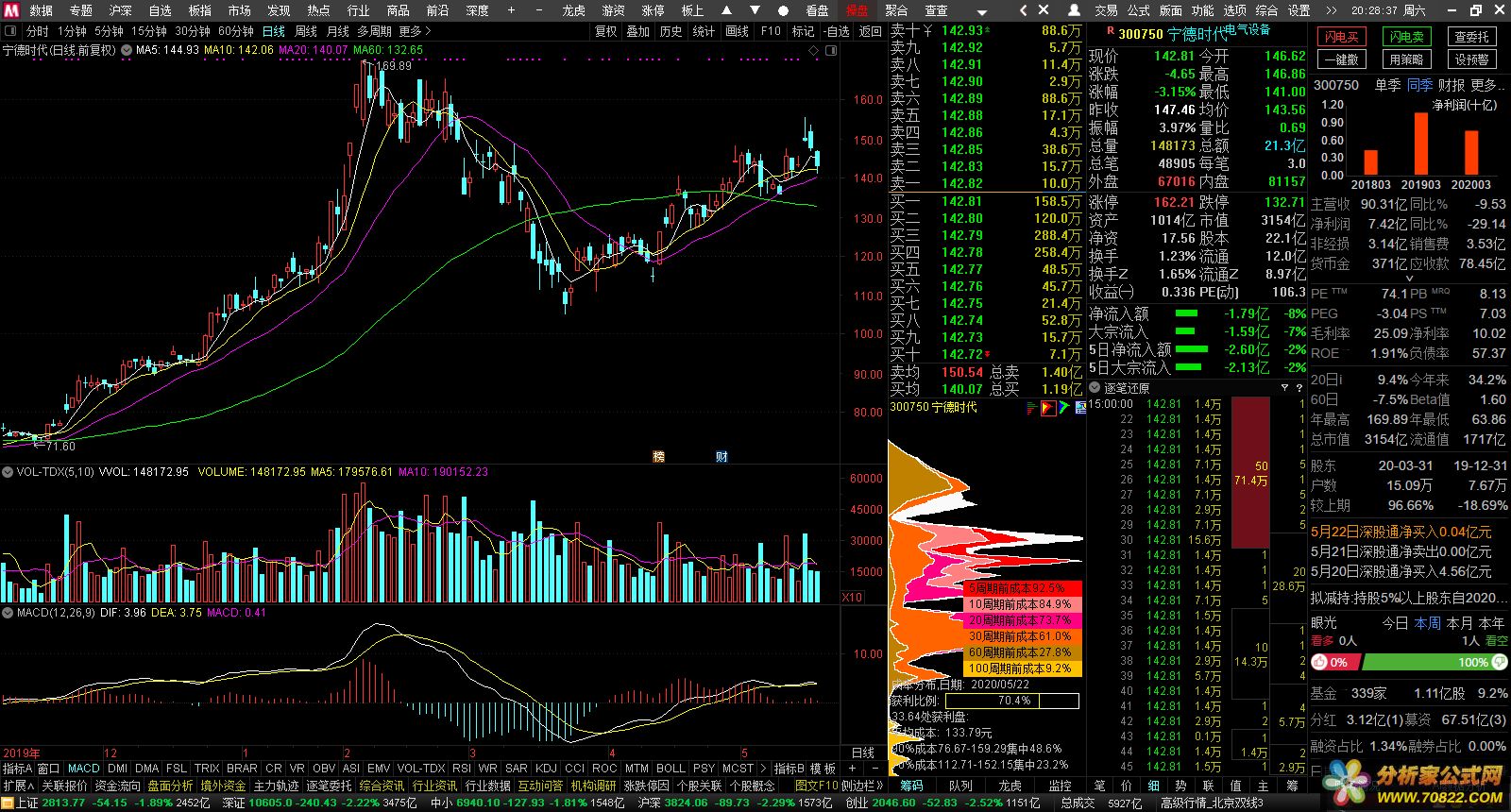Expand the 扩展 panel arrow

pyautogui.click(x=19, y=786)
